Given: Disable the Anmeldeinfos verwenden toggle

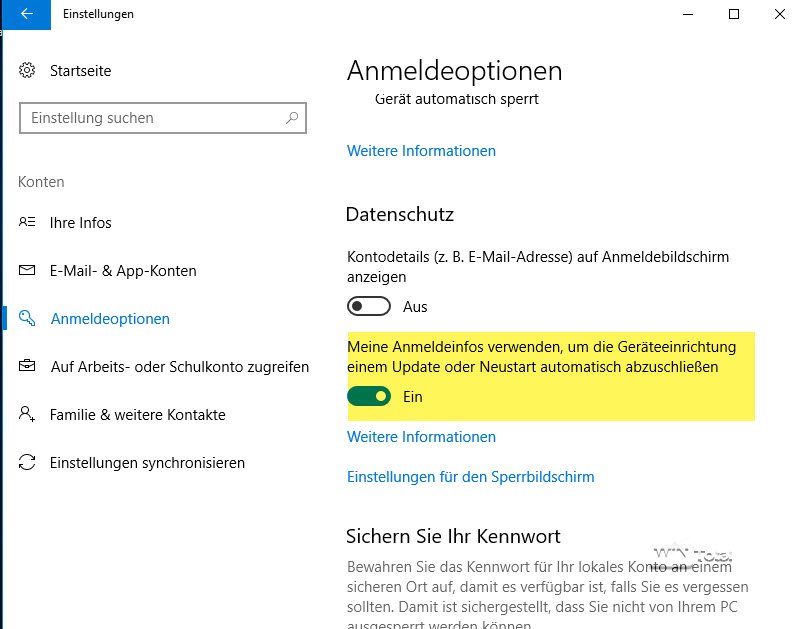Looking at the screenshot, I should pos(368,397).
